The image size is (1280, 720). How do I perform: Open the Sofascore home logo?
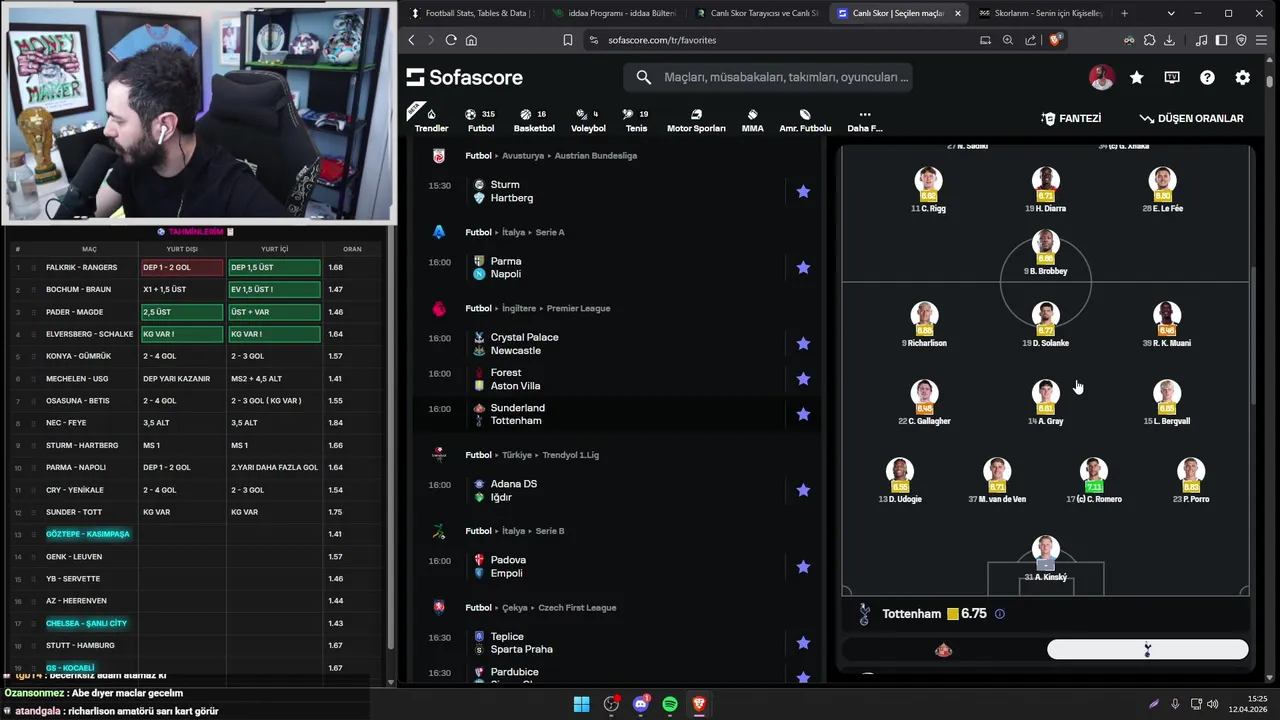[x=465, y=77]
